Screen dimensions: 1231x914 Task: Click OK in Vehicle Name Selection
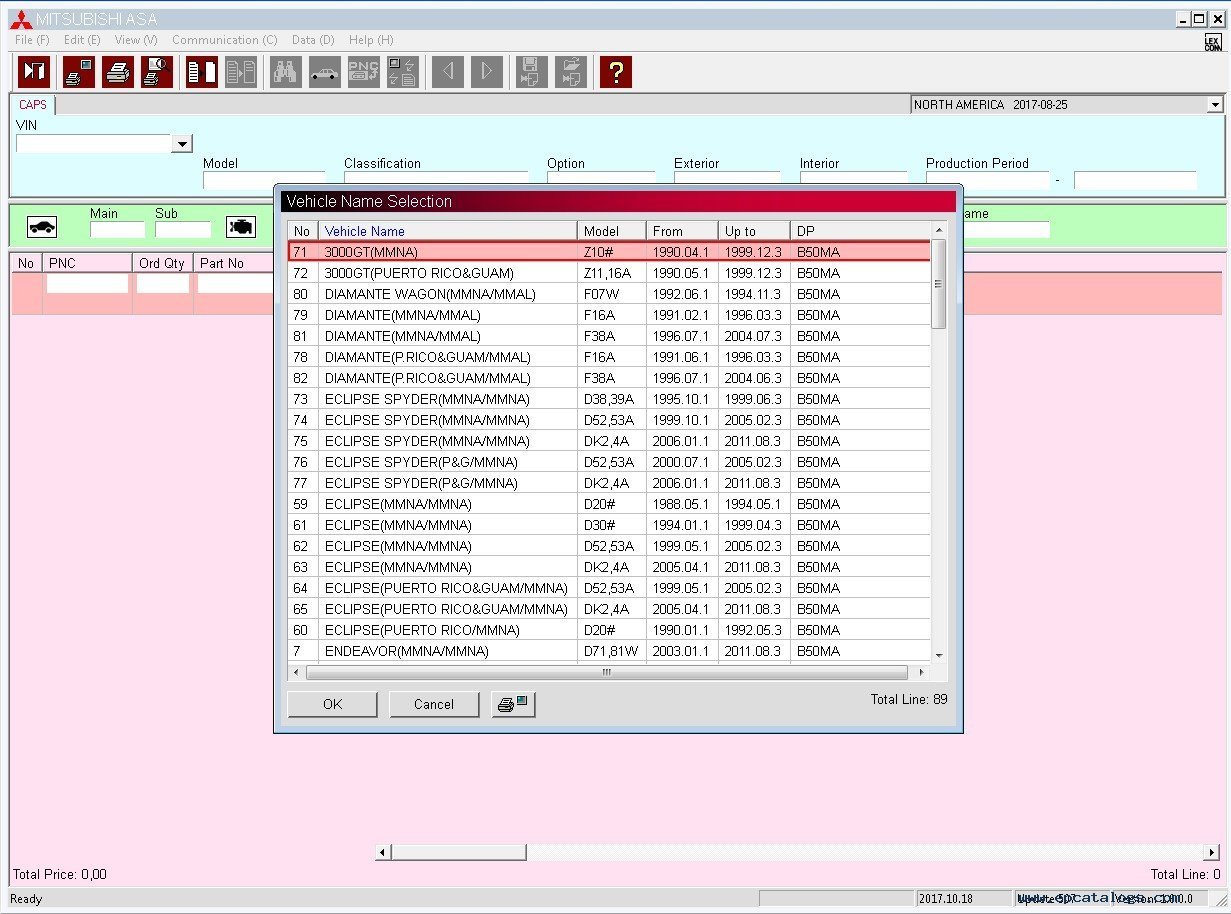[333, 704]
